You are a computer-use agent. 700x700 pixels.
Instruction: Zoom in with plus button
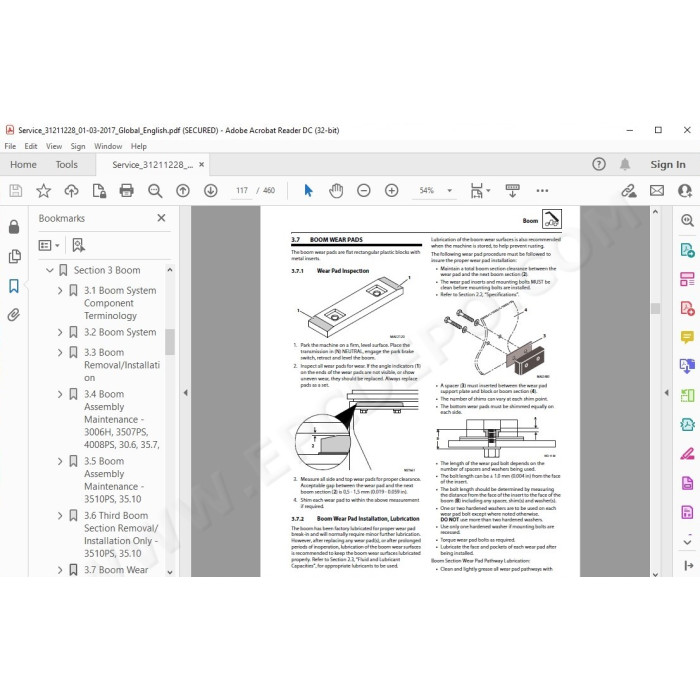(392, 191)
